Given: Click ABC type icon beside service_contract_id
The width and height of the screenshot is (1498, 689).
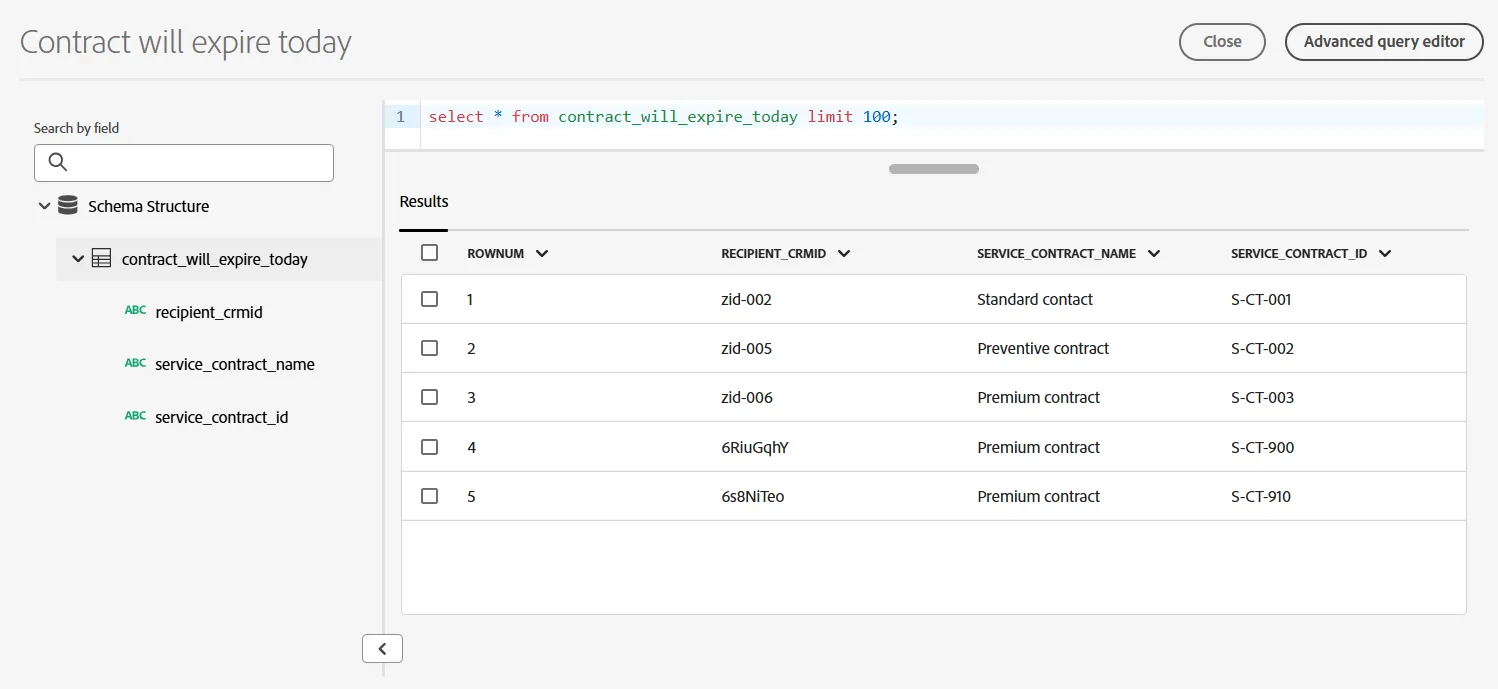Looking at the screenshot, I should coord(135,416).
